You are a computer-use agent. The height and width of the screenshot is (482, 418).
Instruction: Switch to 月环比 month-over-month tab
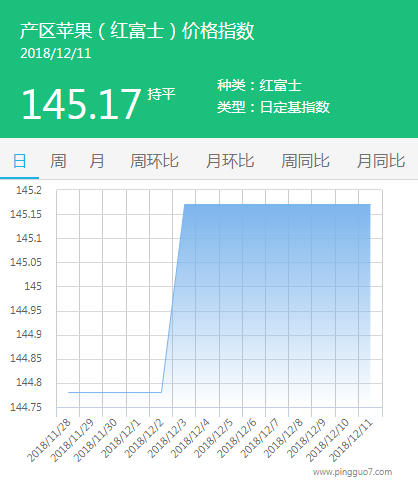point(230,161)
